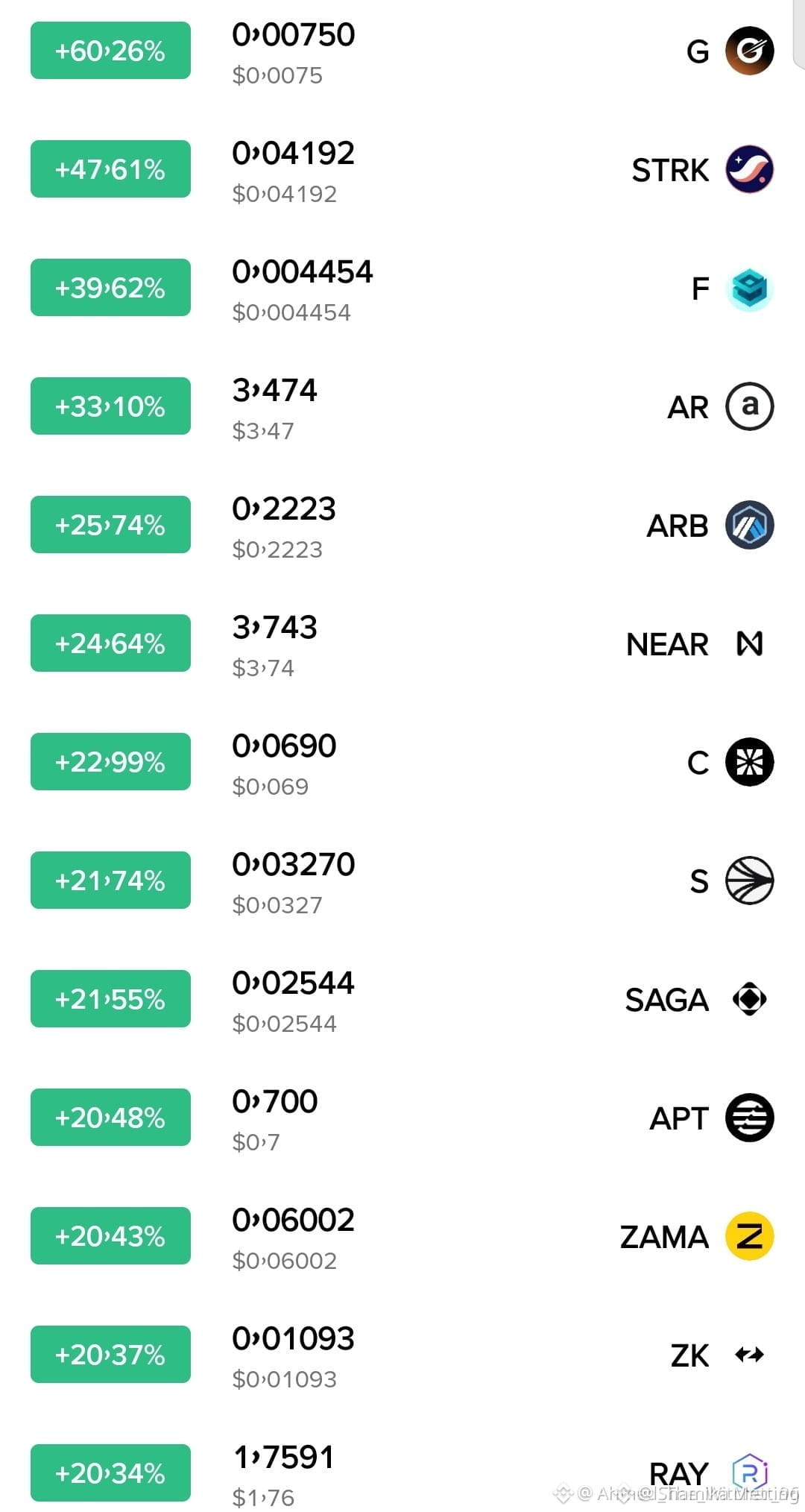Select the F coin cube icon
The width and height of the screenshot is (805, 1512).
(750, 289)
